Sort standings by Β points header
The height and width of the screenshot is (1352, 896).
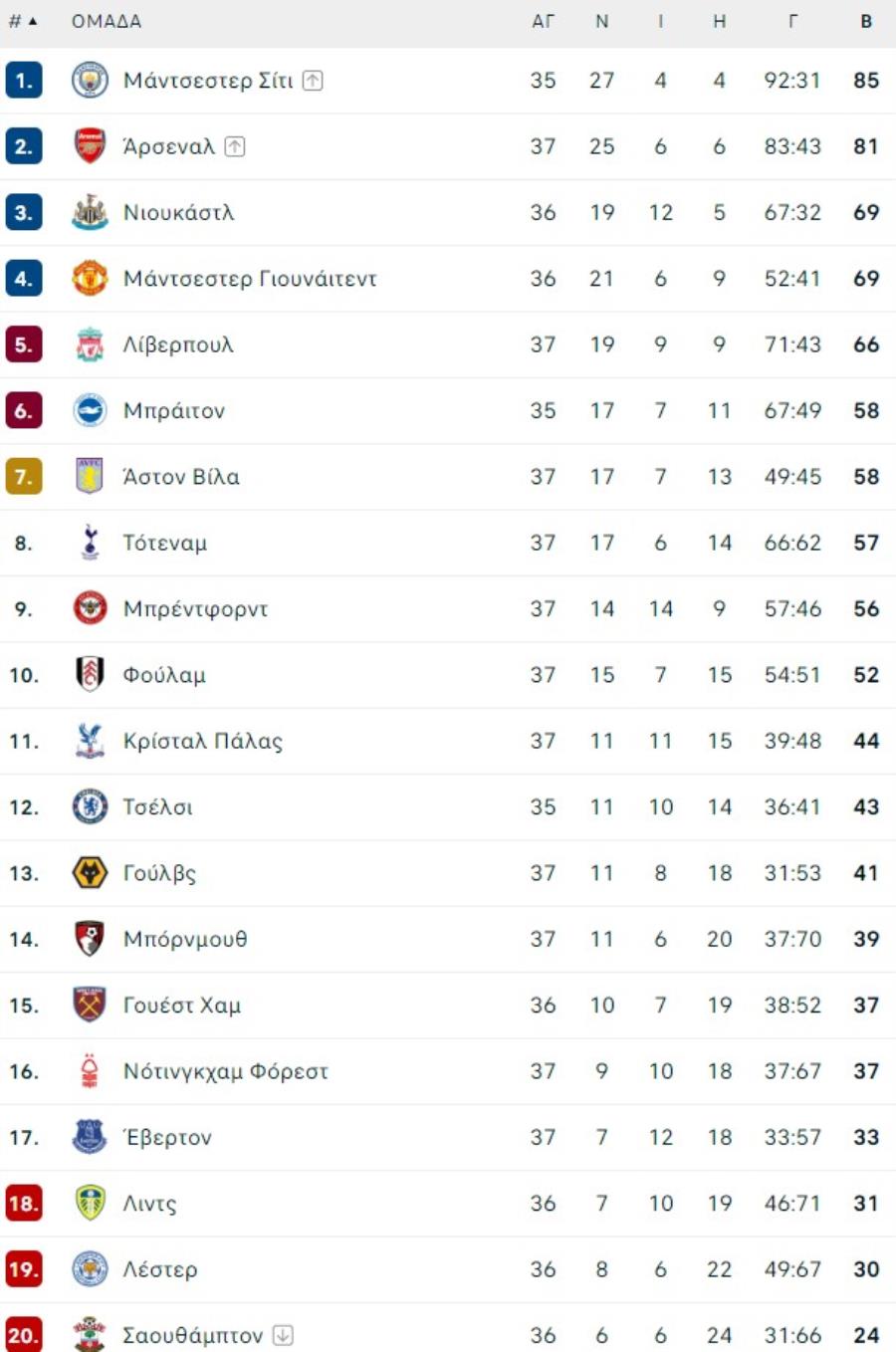[866, 21]
